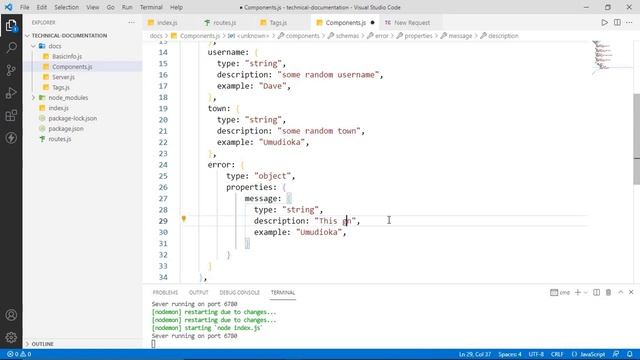
Task: Open Server.js in the explorer
Action: [63, 77]
